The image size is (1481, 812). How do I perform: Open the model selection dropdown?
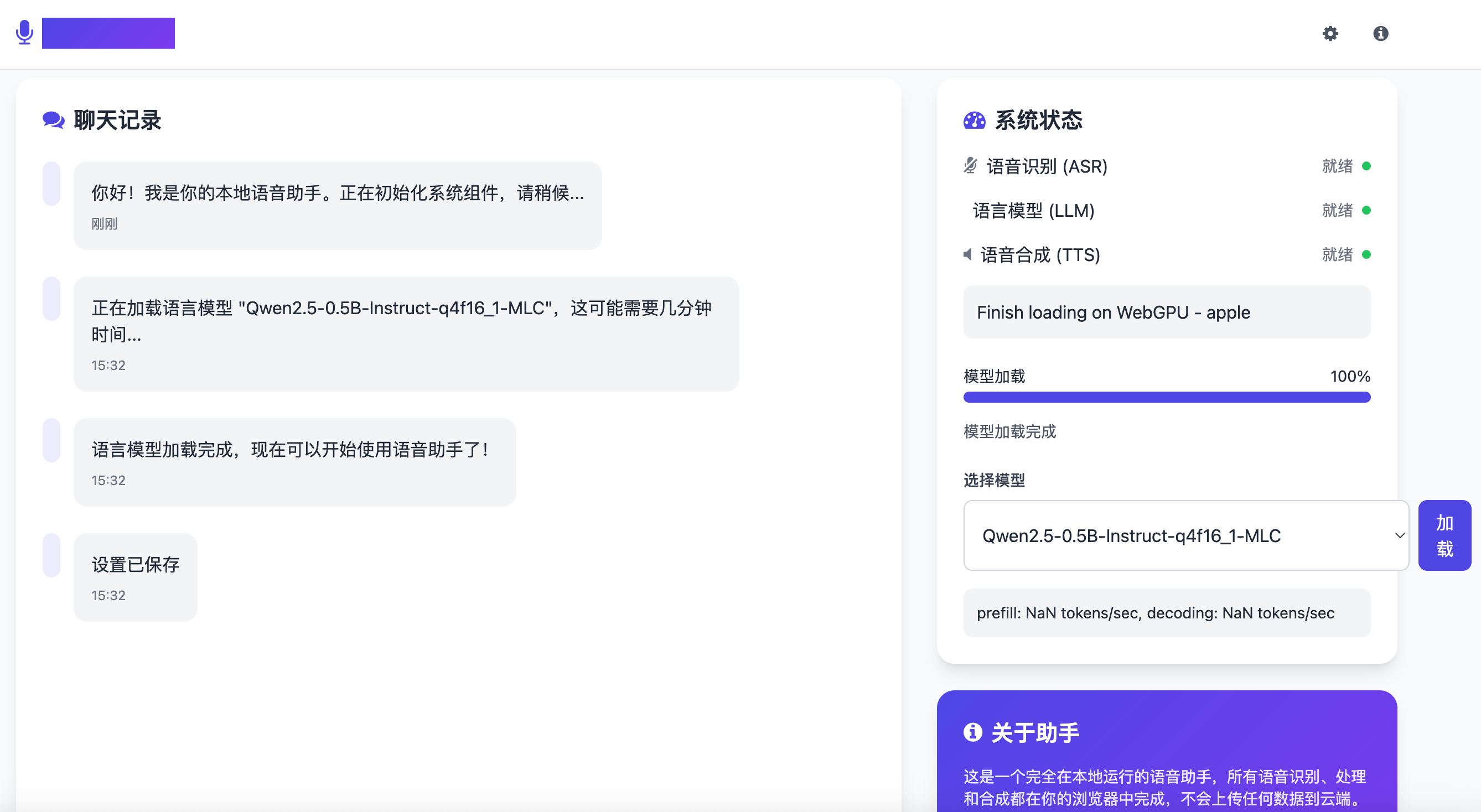tap(1186, 535)
